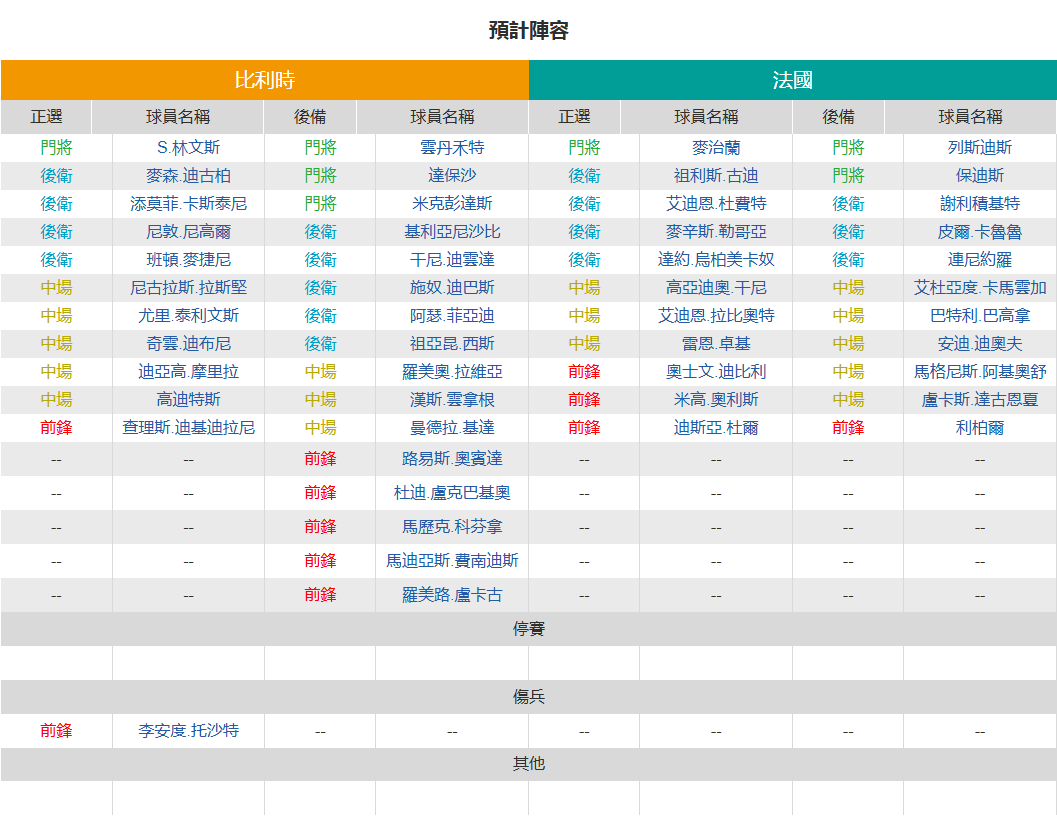Click forward 羅美路.盧卡古
1057x817 pixels.
452,595
